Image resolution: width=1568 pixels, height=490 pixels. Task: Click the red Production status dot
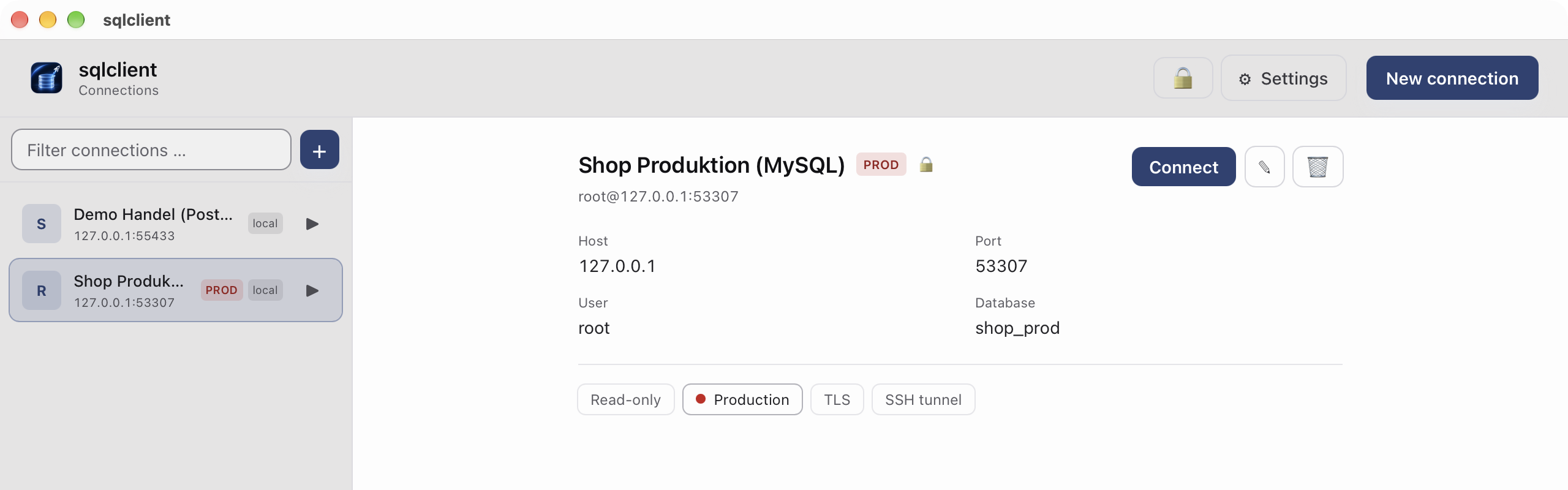point(701,399)
